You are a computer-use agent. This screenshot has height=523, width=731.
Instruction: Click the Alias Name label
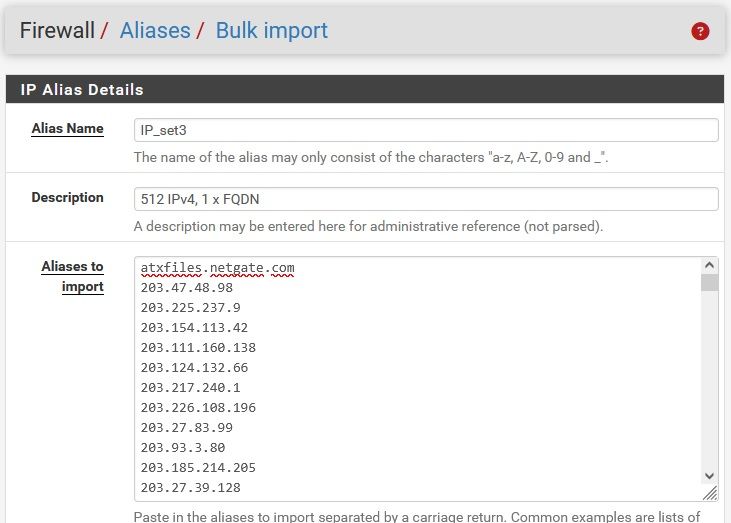coord(67,129)
